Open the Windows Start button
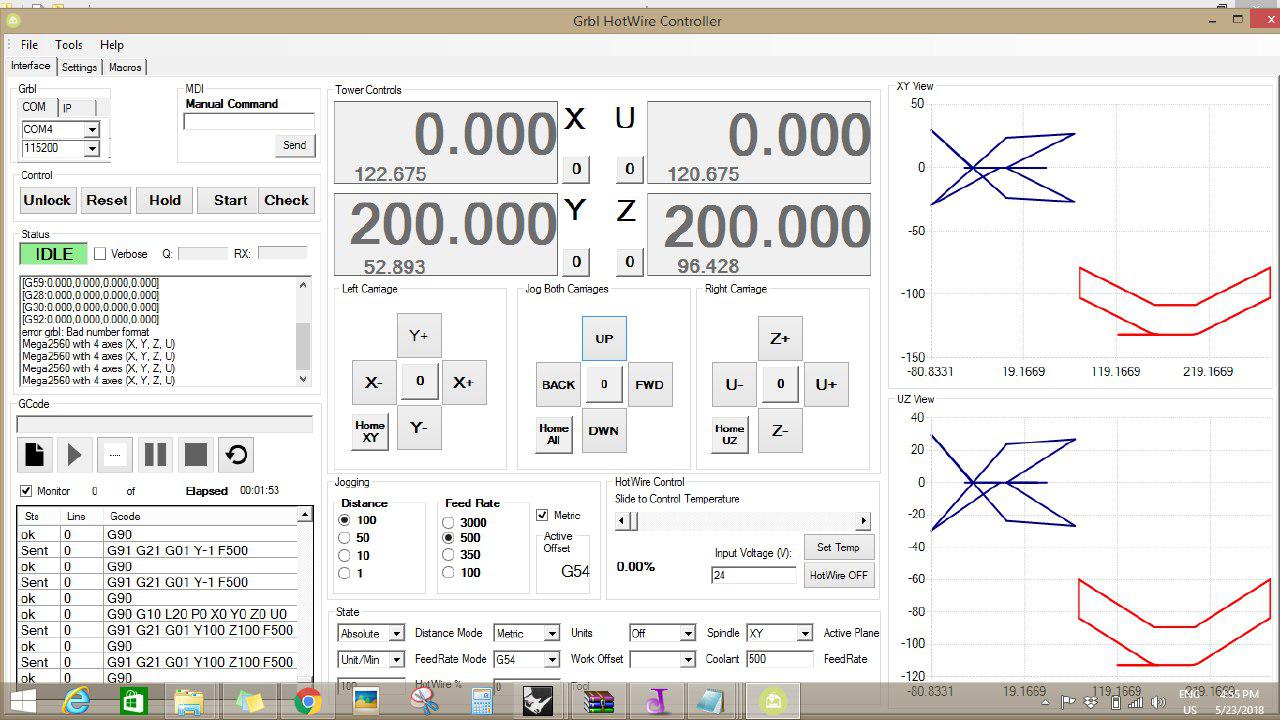 23,702
